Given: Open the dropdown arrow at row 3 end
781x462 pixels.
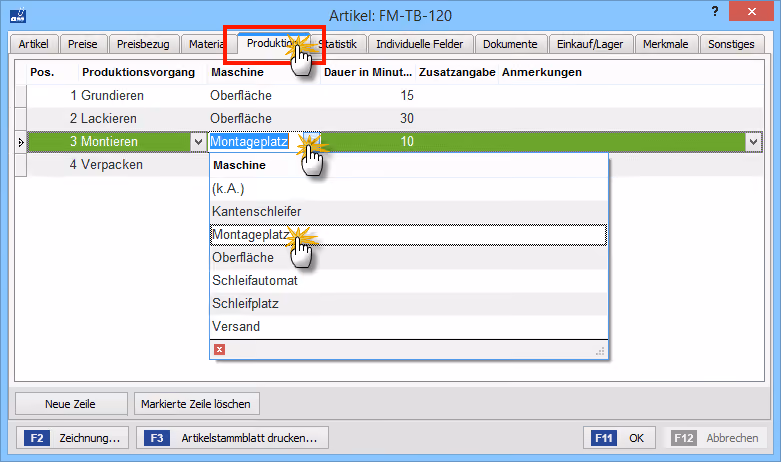Looking at the screenshot, I should [753, 142].
